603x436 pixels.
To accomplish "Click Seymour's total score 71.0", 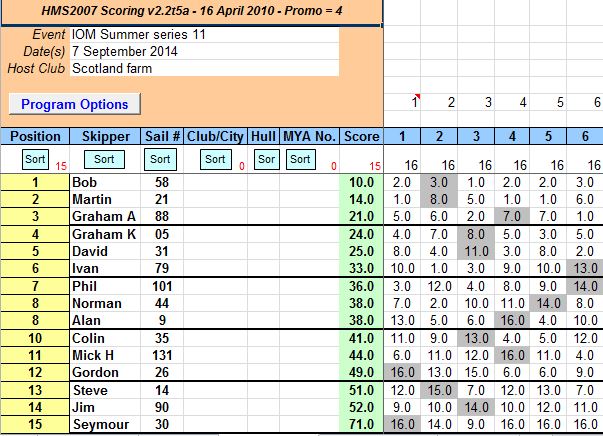I will click(361, 425).
